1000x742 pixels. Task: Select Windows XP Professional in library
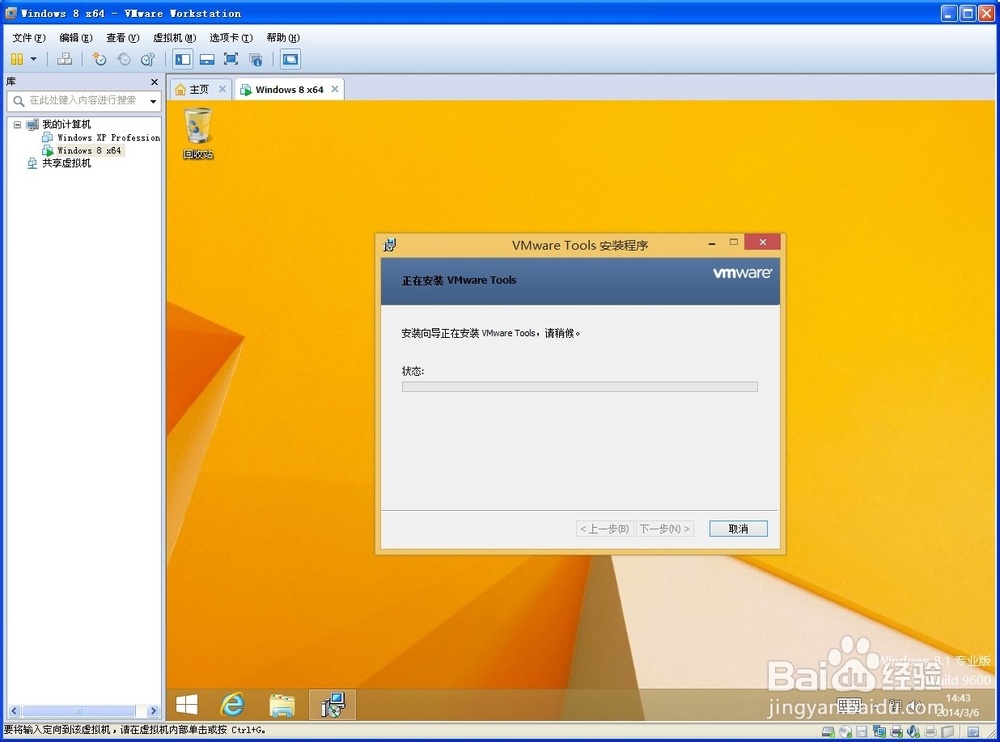[x=101, y=137]
